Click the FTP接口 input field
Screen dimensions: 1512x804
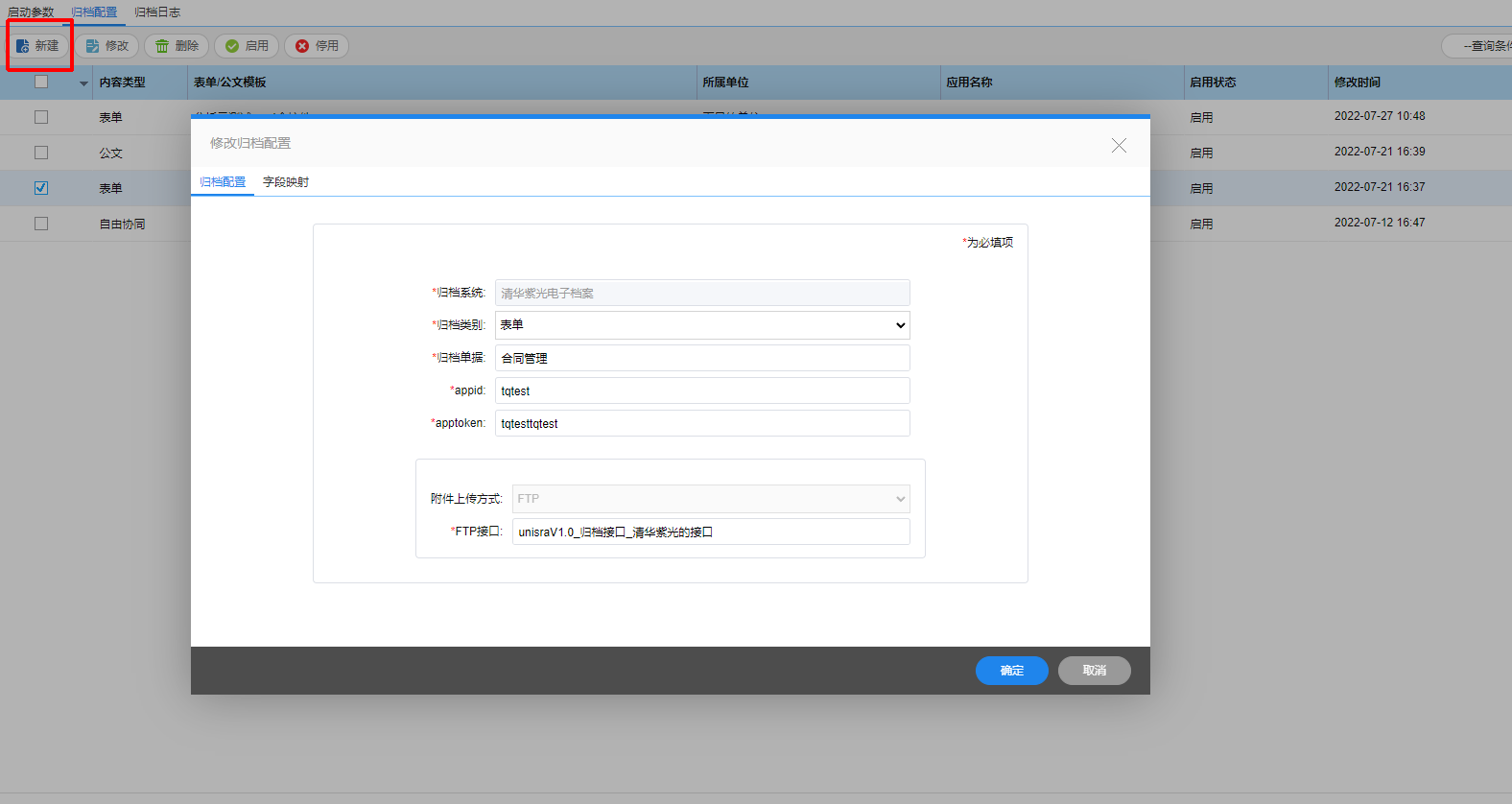(710, 532)
